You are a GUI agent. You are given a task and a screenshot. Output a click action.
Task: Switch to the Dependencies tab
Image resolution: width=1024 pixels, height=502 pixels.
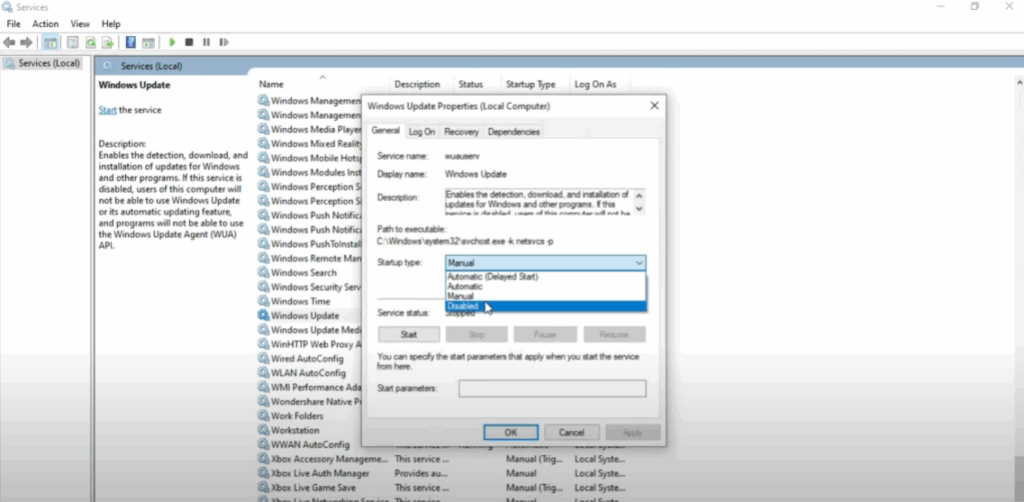coord(513,132)
